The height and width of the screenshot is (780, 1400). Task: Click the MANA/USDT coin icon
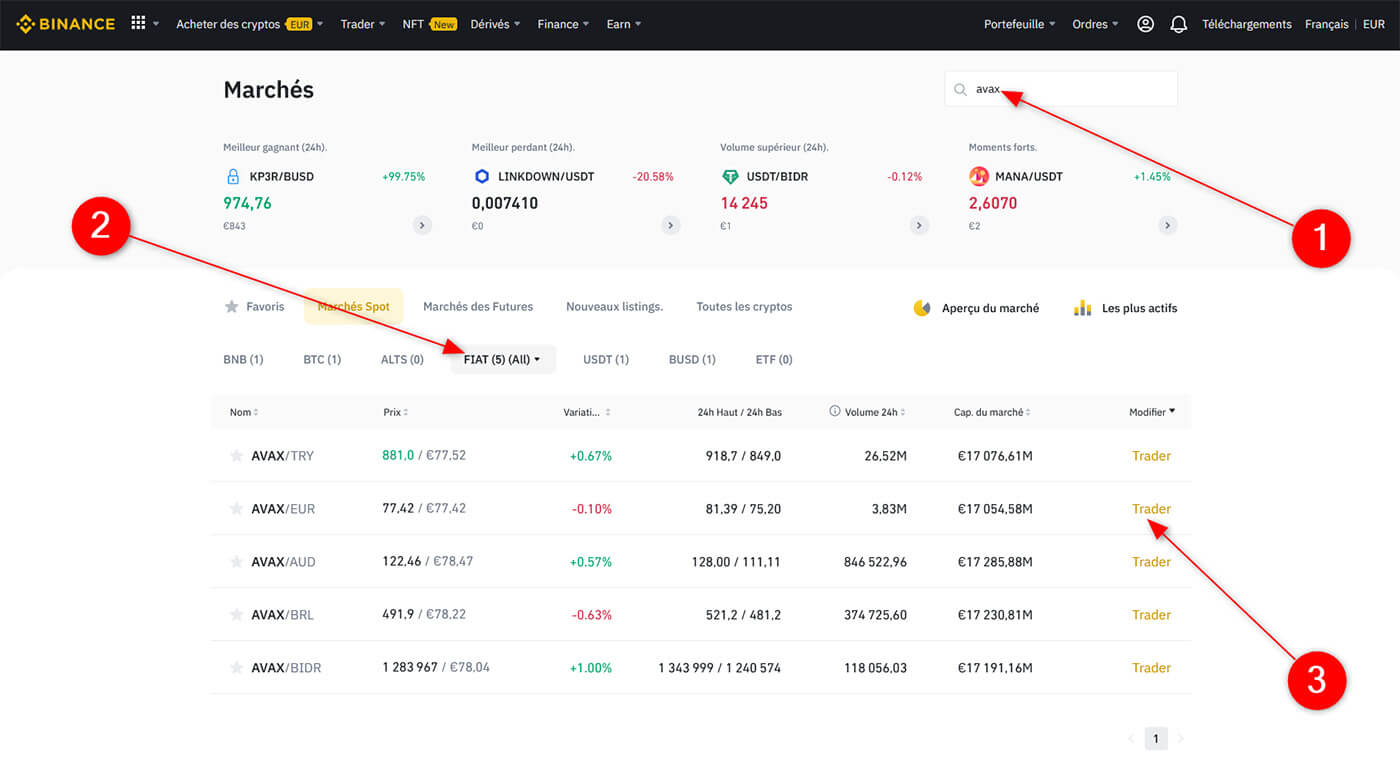click(979, 176)
